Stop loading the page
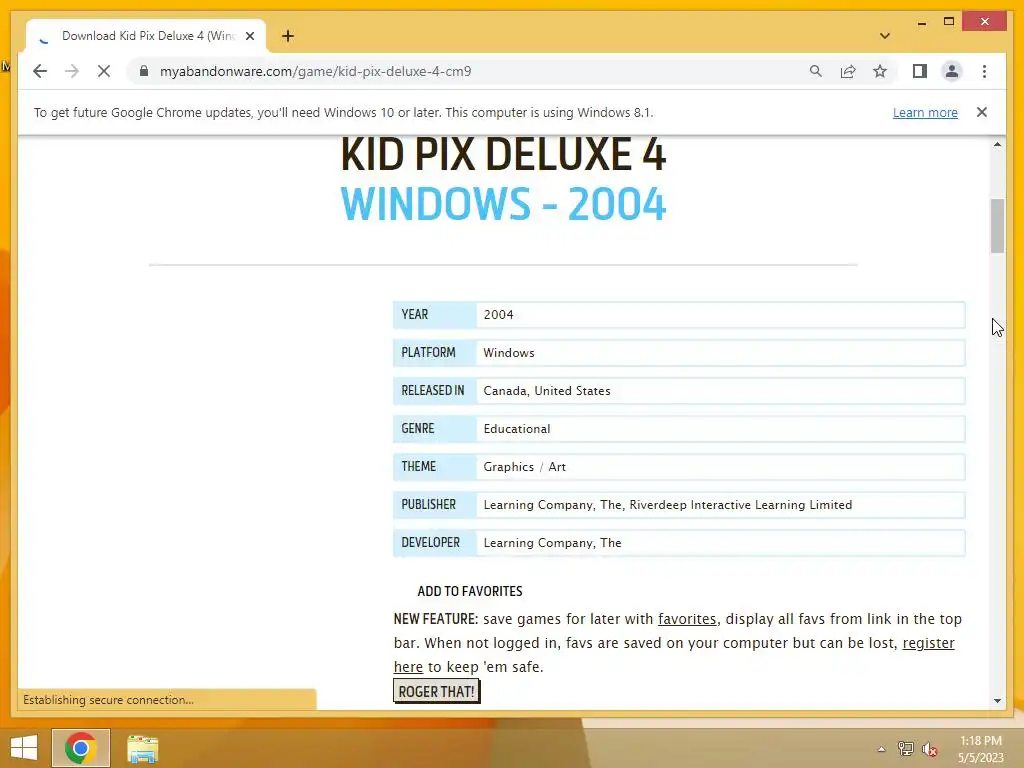Screen dimensions: 1024x768 104,71
